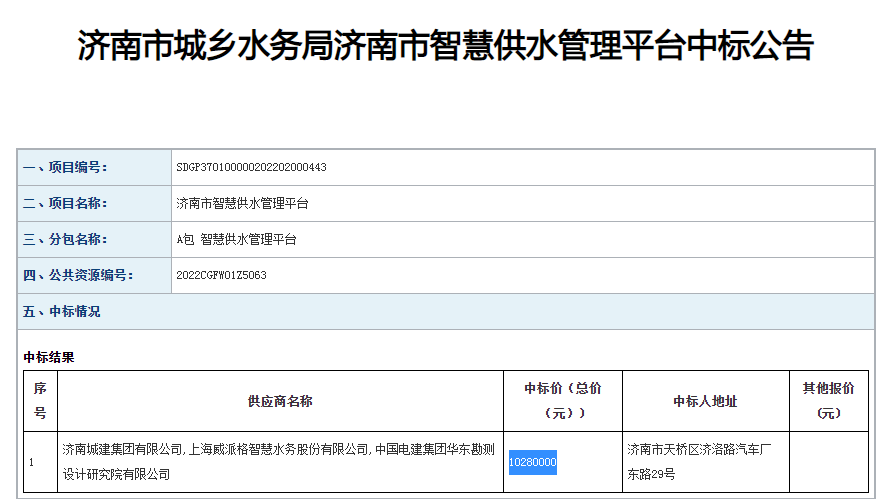
Task: Click the 供应商名称 column header
Action: coord(280,401)
